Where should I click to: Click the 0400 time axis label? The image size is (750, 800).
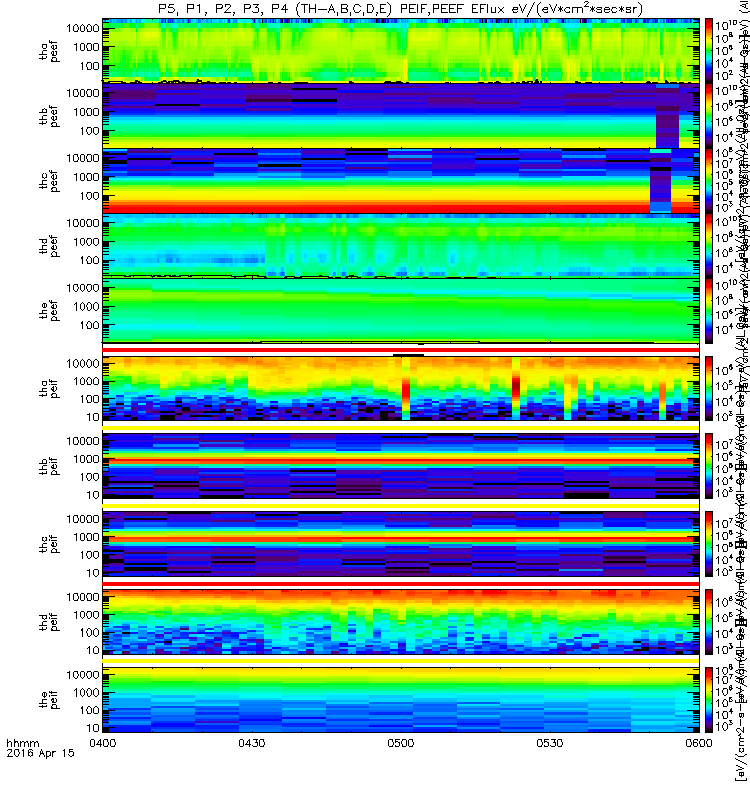pyautogui.click(x=103, y=743)
